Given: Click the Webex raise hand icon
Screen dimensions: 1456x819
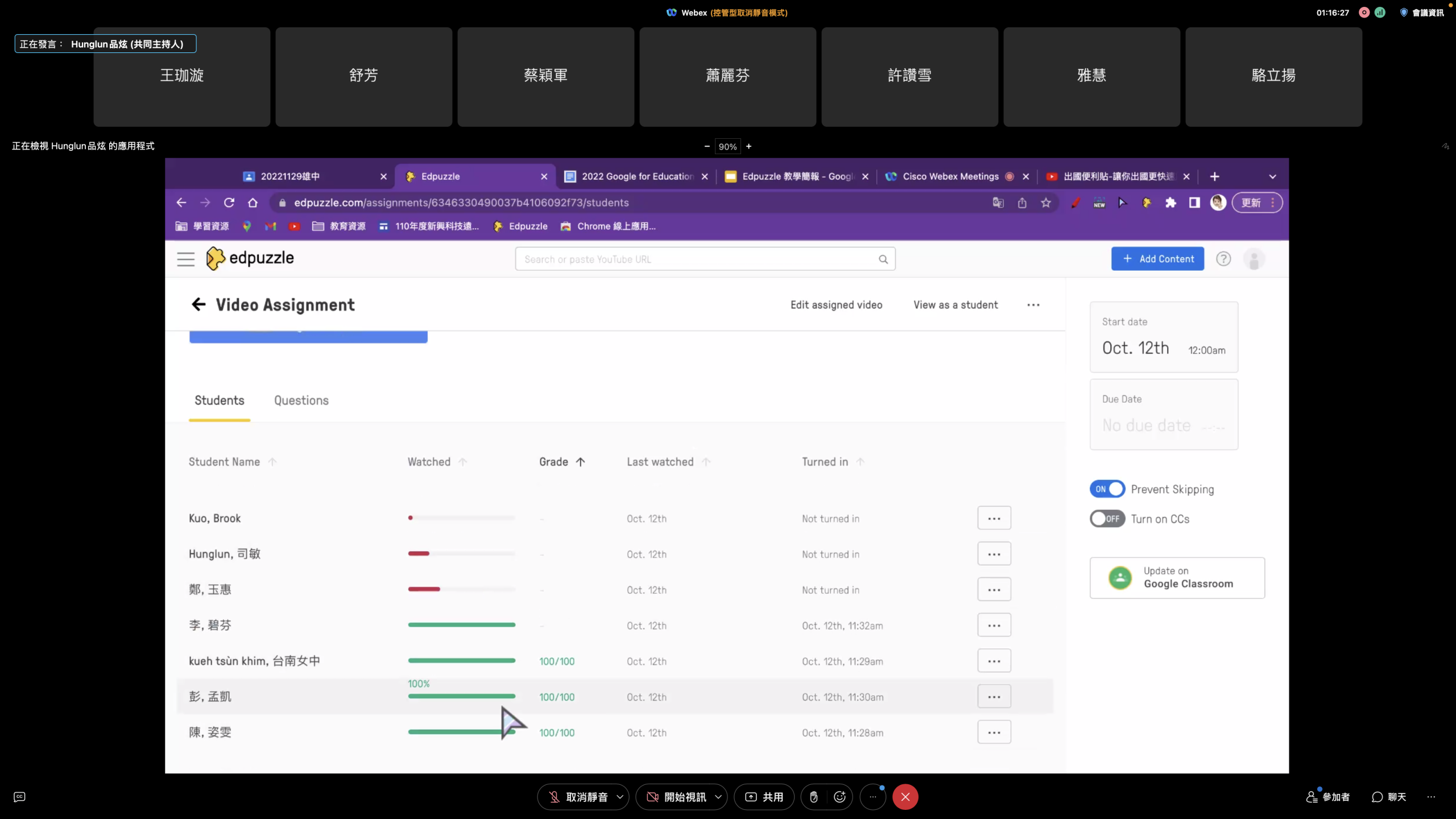Looking at the screenshot, I should pyautogui.click(x=814, y=797).
